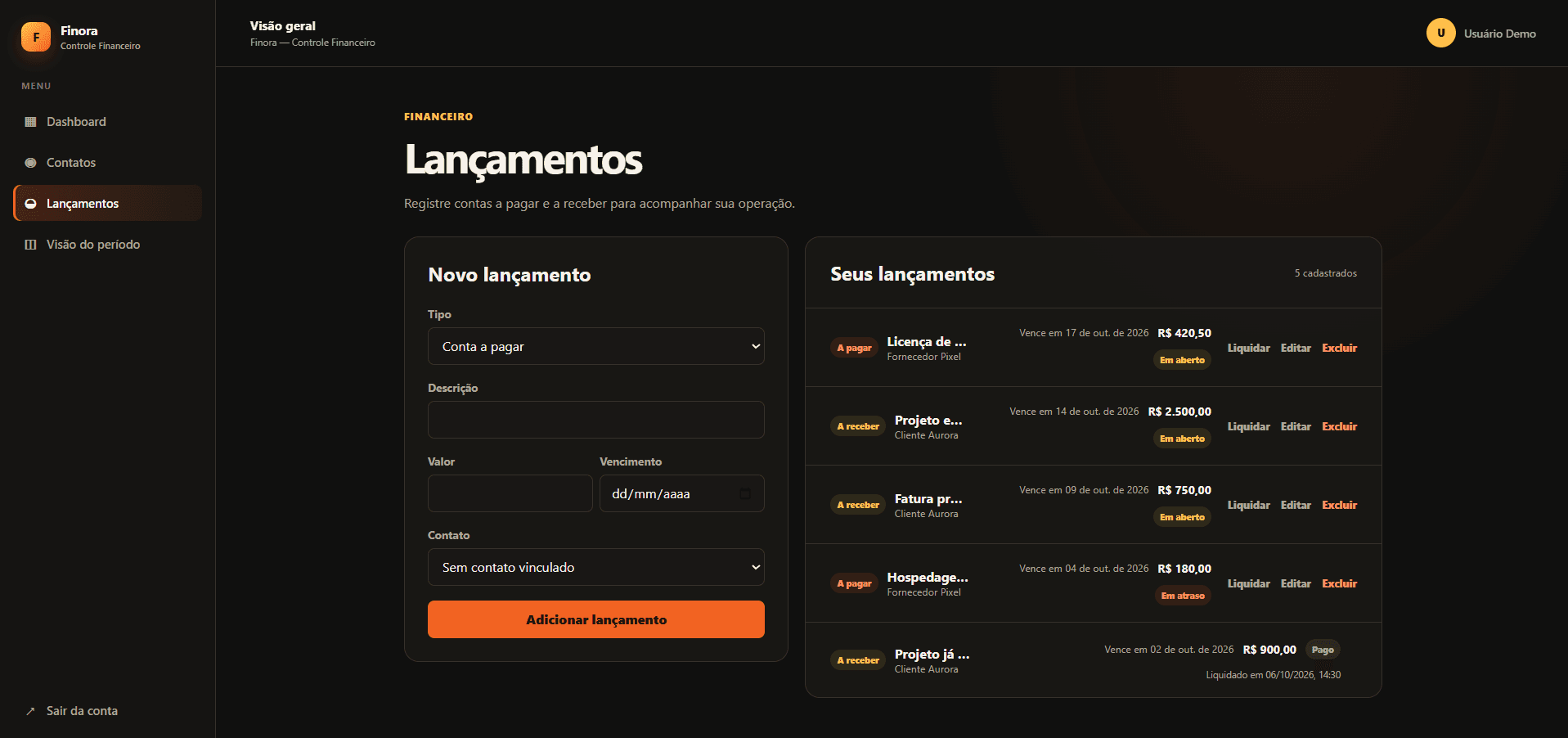
Task: Liquidar the Projeto e... R$ 2.500,00 entry
Action: (1248, 426)
